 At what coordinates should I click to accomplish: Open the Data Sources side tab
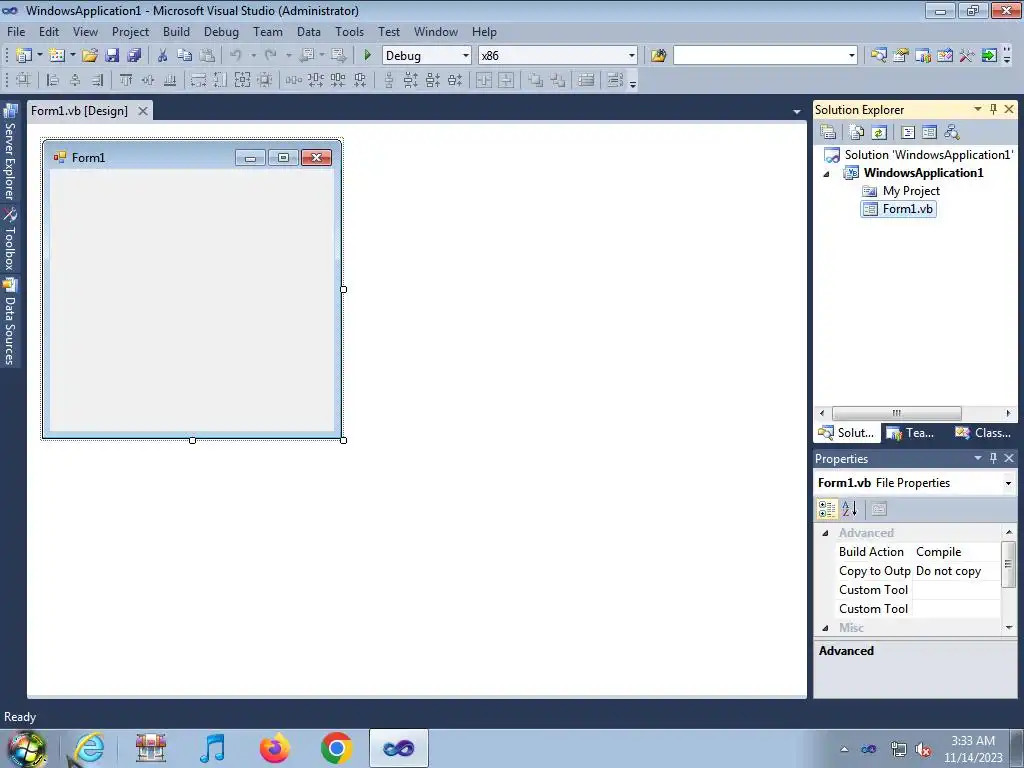tap(10, 322)
